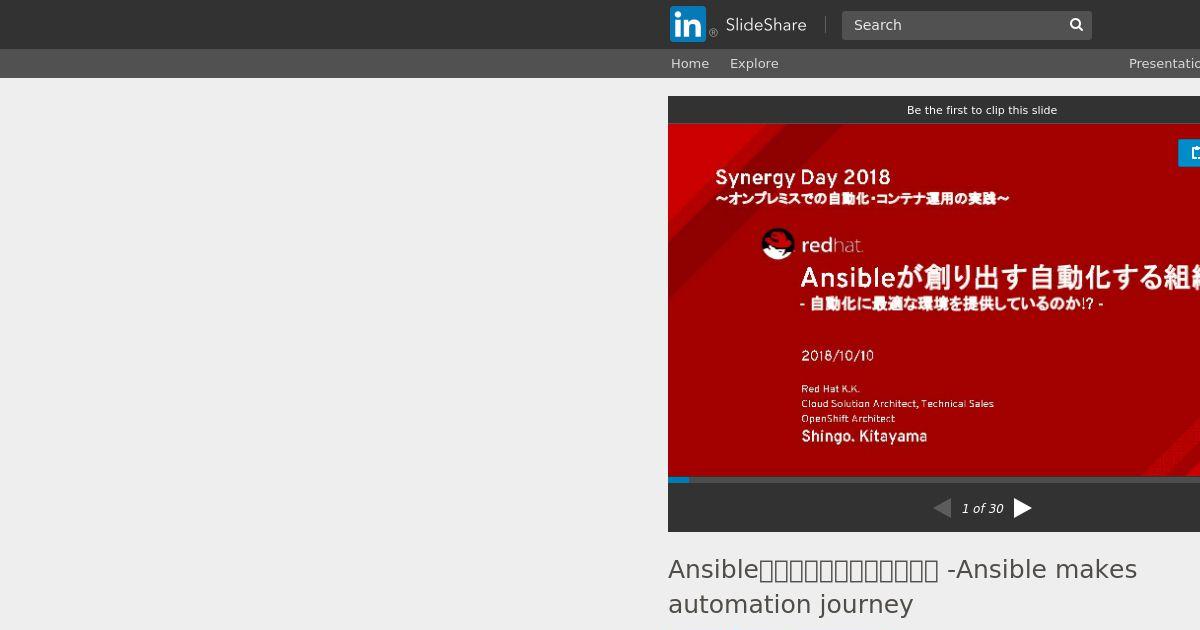1200x630 pixels.
Task: Click the LinkedIn logo icon
Action: click(688, 24)
